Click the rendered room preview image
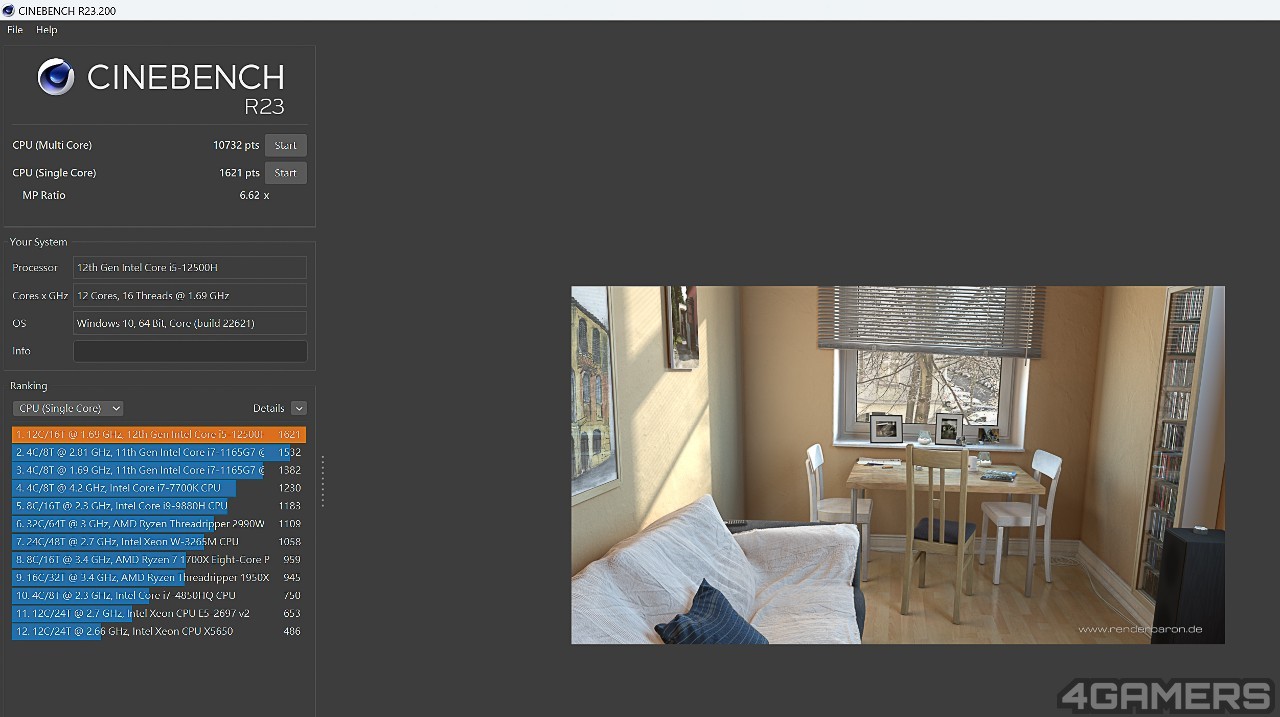This screenshot has width=1280, height=717. click(x=897, y=465)
